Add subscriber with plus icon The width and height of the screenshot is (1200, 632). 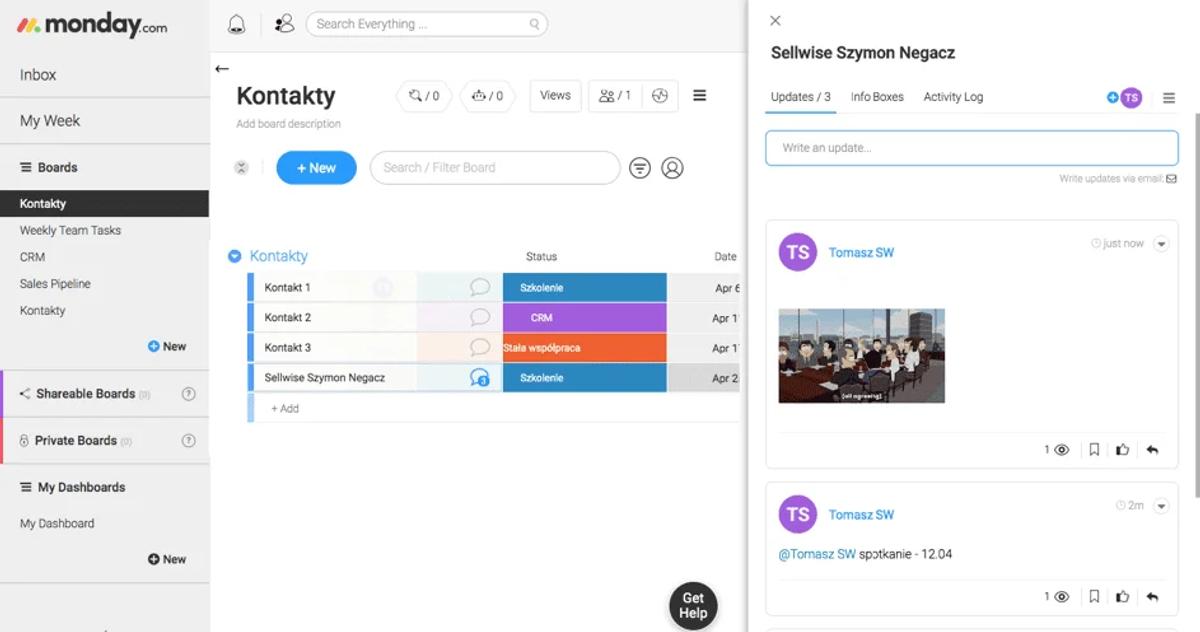[1112, 97]
